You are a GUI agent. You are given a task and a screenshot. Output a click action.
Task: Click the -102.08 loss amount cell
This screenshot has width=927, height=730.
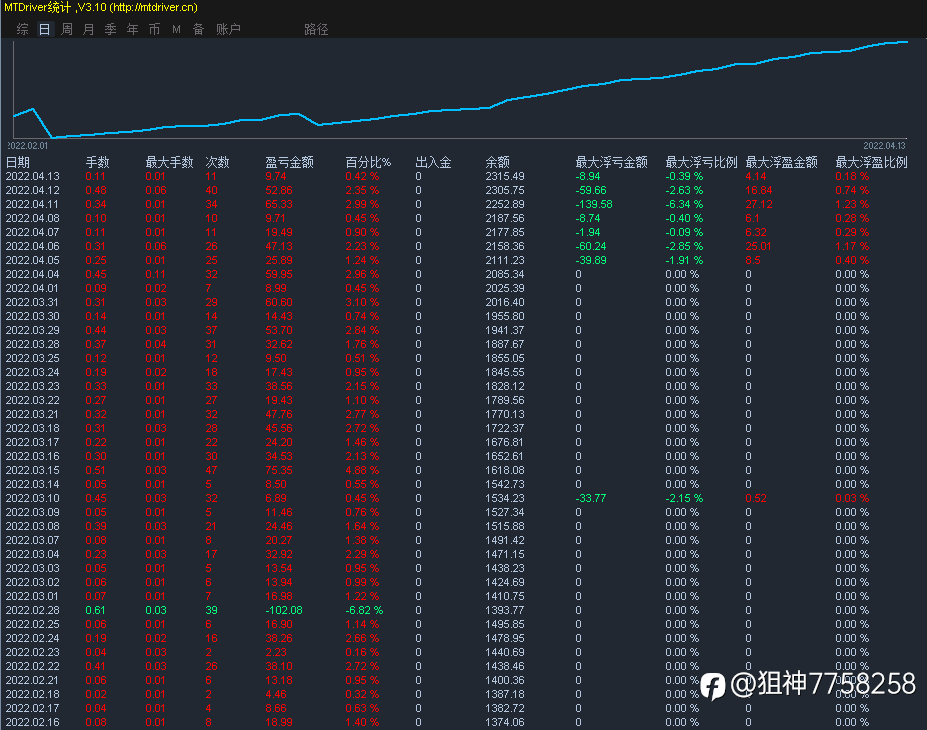tap(284, 610)
